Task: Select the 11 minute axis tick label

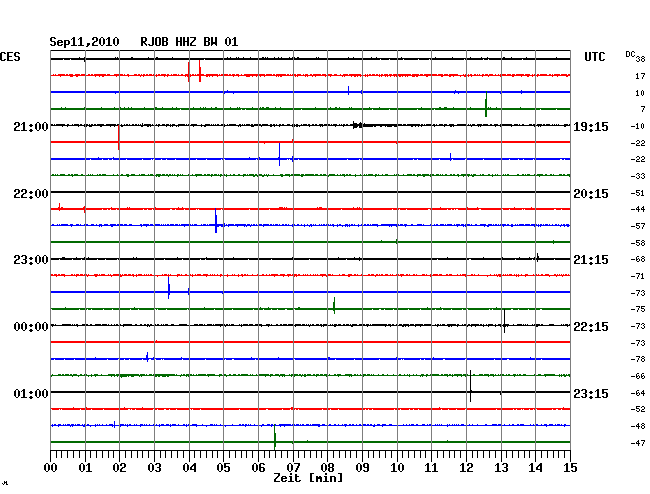Action: (x=432, y=468)
